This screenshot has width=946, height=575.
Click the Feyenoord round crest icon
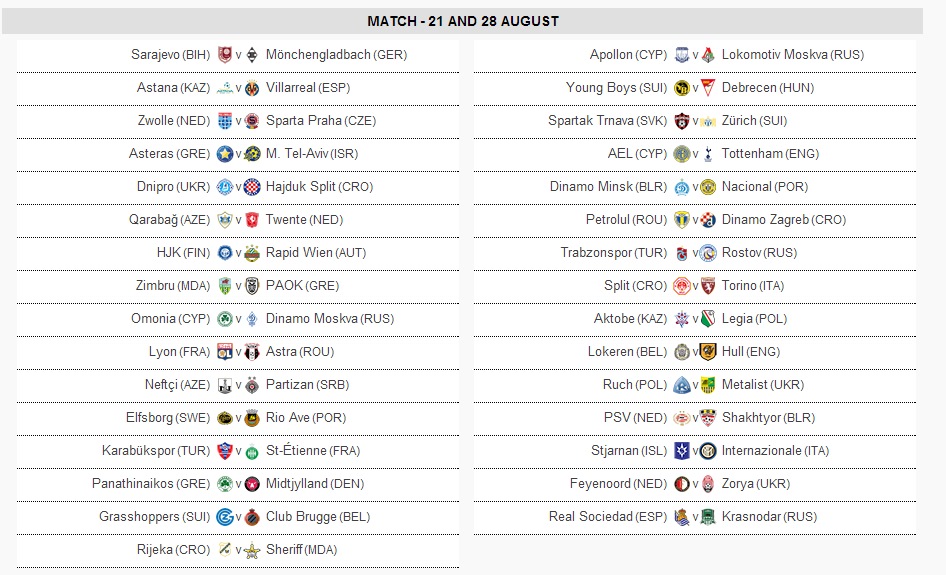coord(681,484)
